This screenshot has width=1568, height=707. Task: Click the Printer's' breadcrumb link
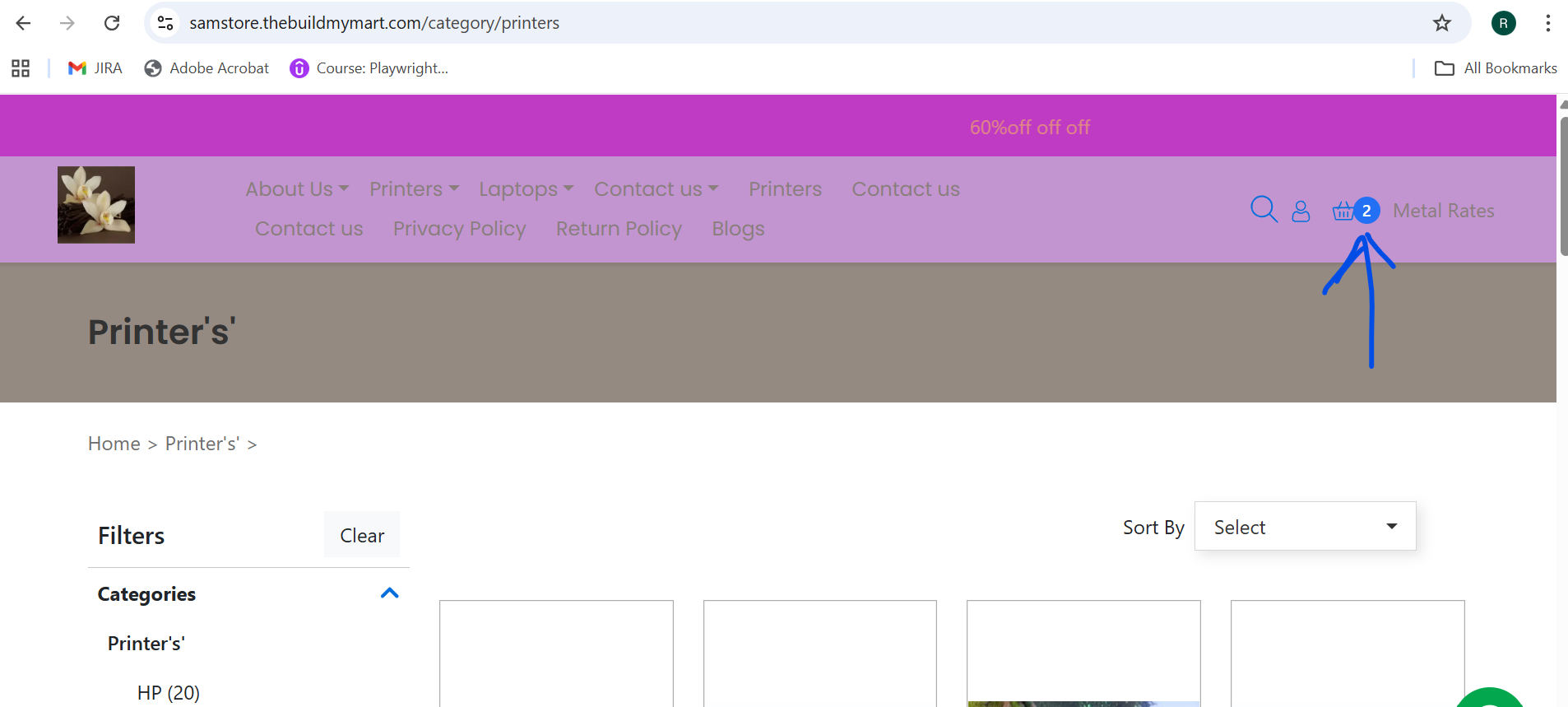tap(202, 444)
